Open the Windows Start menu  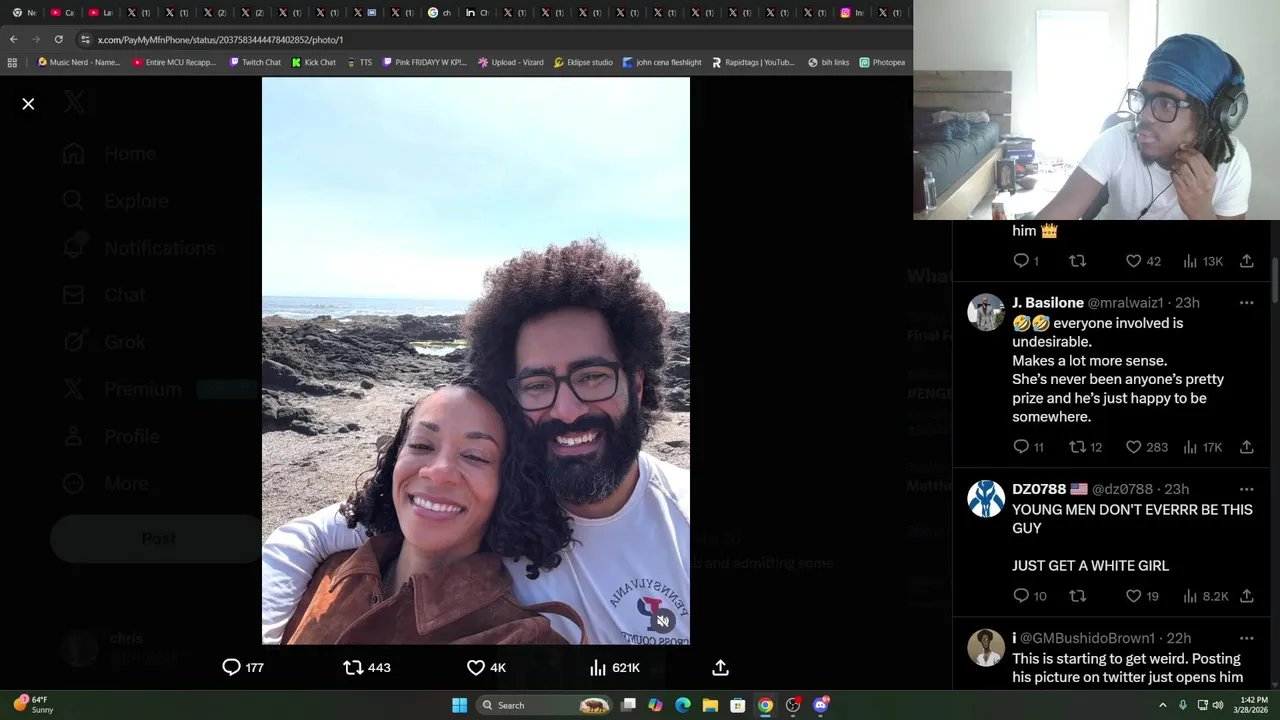tap(459, 705)
